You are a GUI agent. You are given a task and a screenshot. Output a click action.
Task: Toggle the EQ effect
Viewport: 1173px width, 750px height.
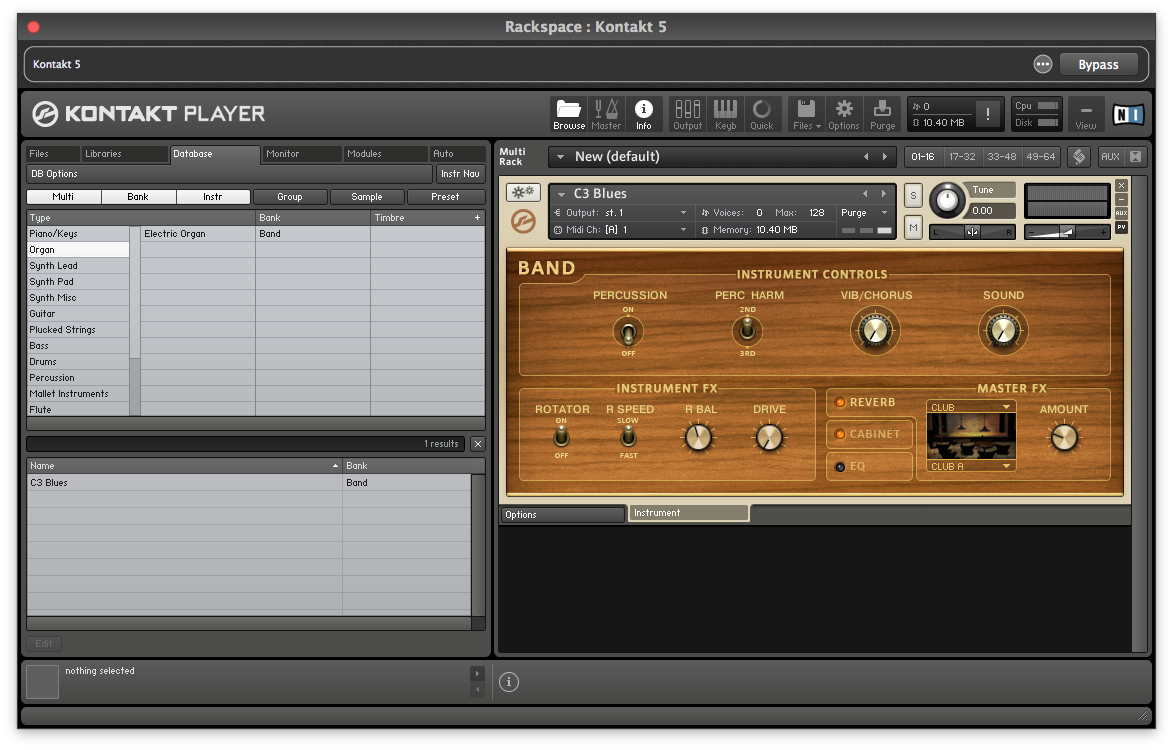tap(840, 467)
